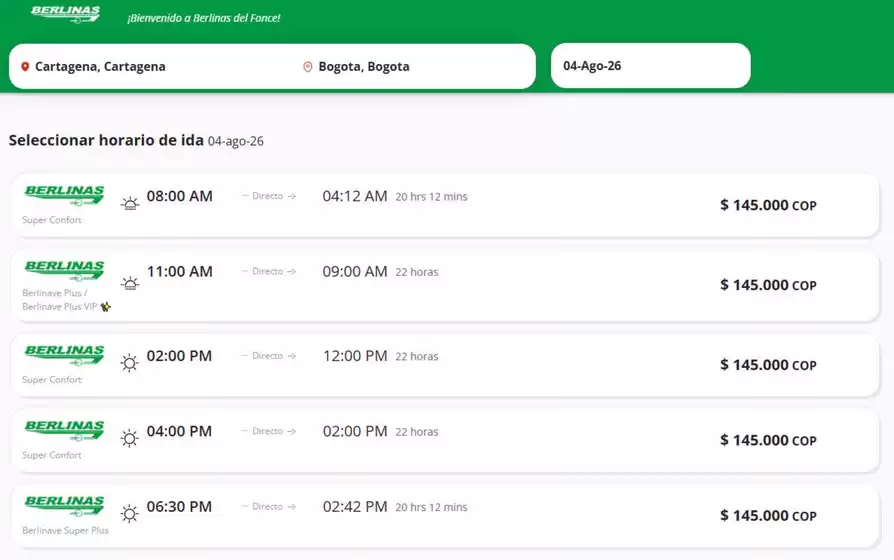The width and height of the screenshot is (894, 560).
Task: Click the destination pin icon beside Bogota
Action: click(308, 67)
